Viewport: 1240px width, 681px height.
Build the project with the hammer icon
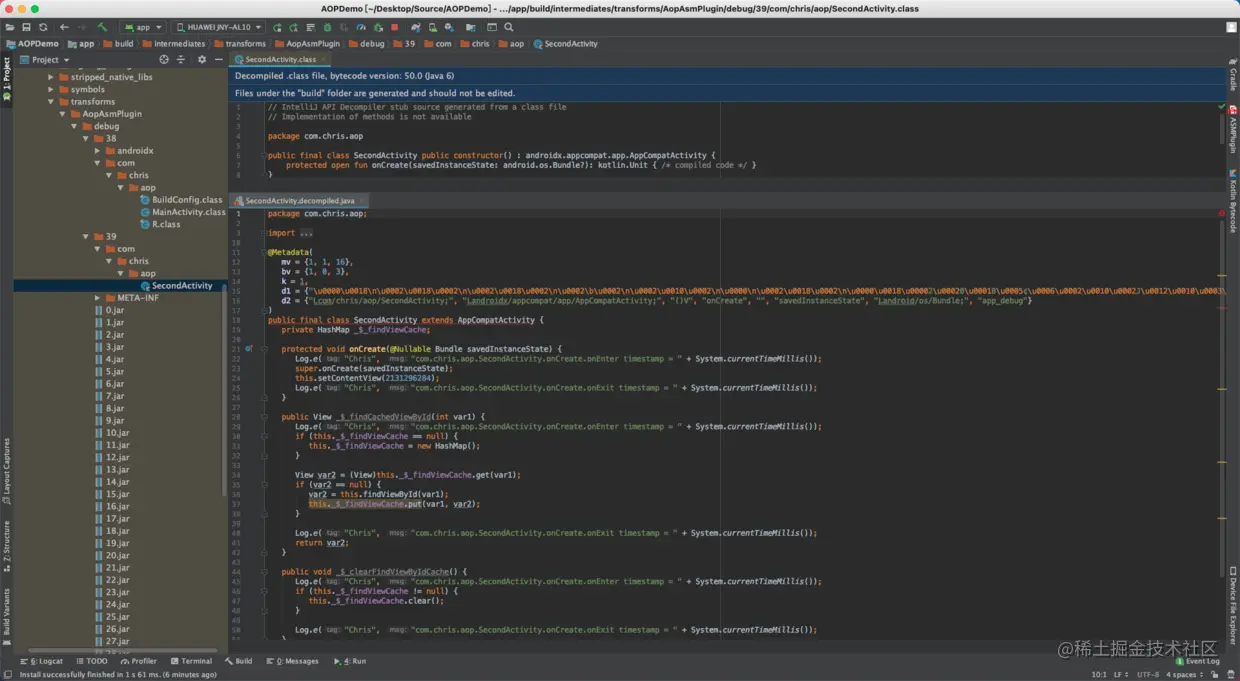click(102, 27)
